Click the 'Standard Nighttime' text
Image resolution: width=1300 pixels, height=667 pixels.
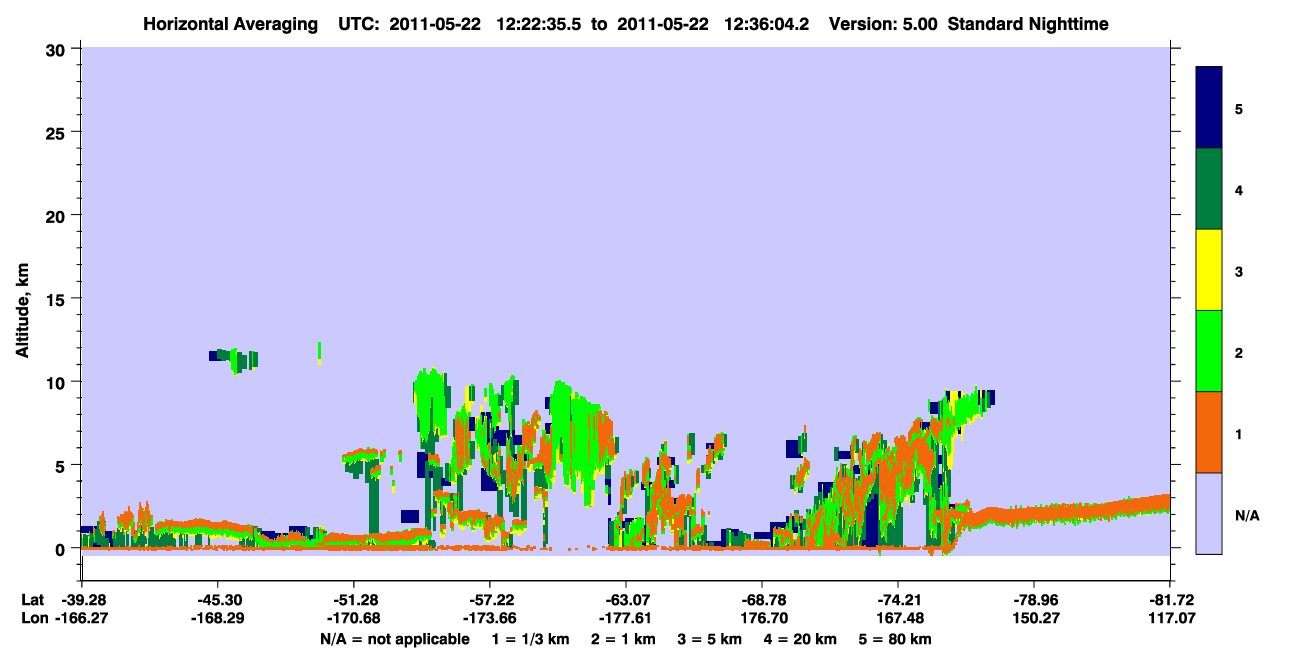pyautogui.click(x=1028, y=24)
